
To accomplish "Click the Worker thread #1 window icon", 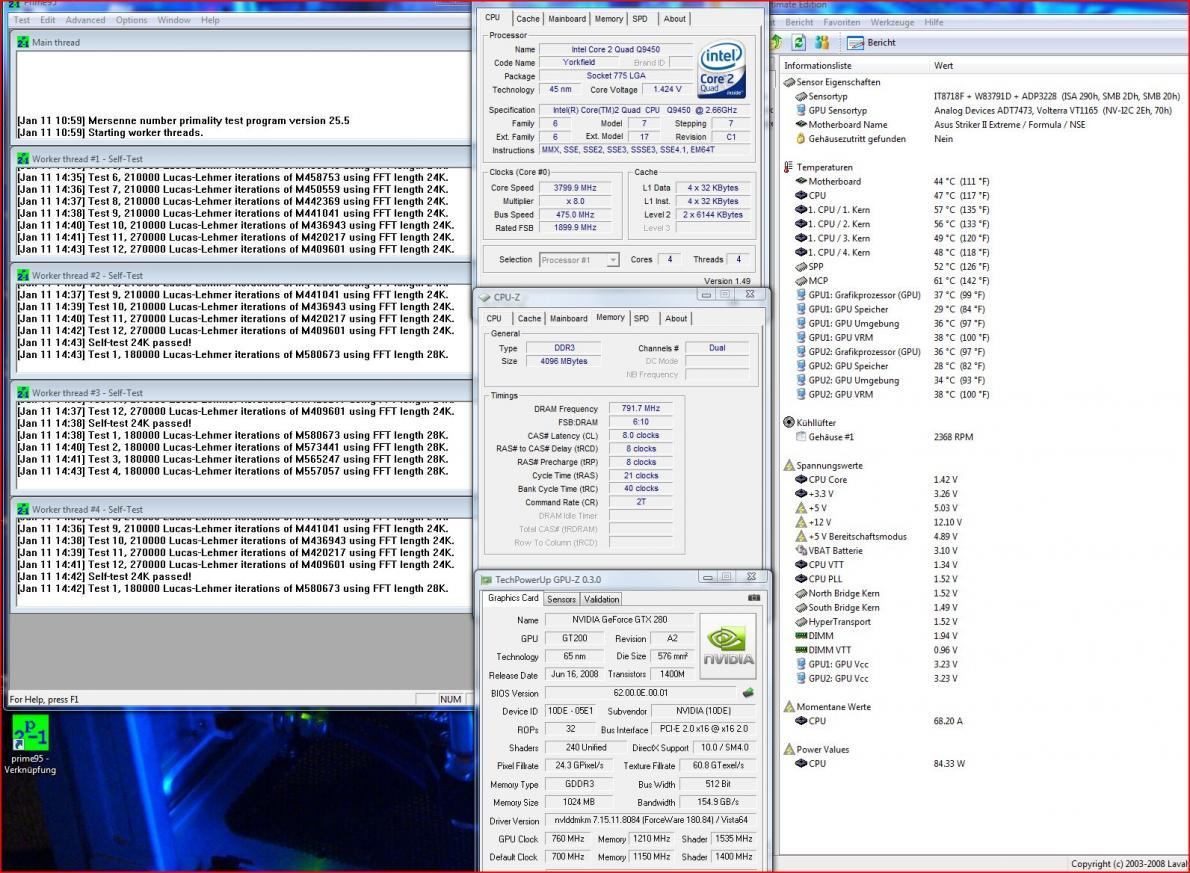I will [x=23, y=159].
